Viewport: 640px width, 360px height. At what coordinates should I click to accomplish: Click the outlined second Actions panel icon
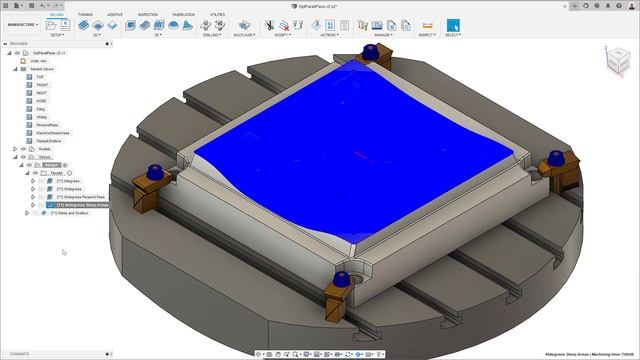(330, 25)
